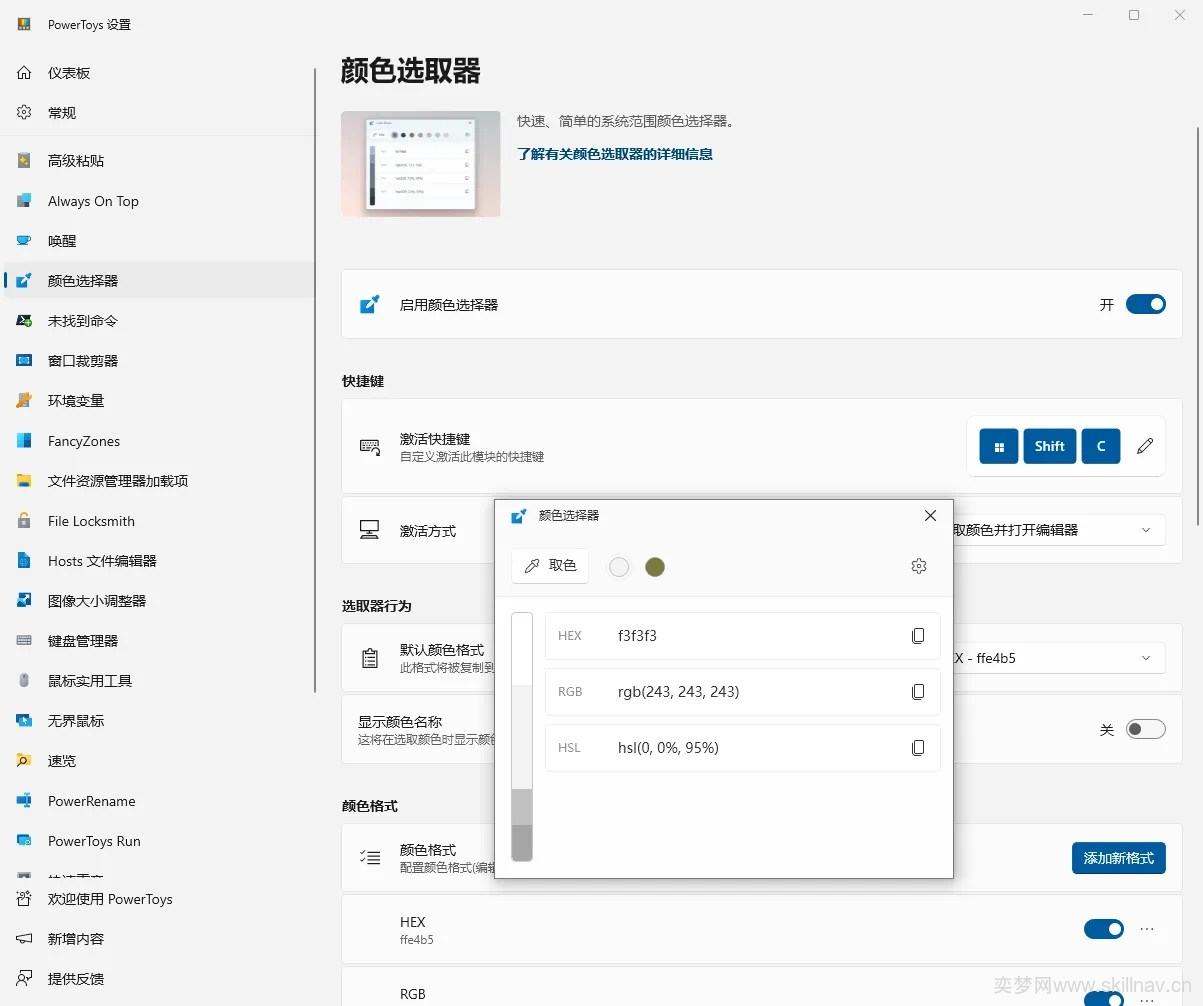Click the RGB value field
This screenshot has height=1006, width=1203.
coord(743,692)
